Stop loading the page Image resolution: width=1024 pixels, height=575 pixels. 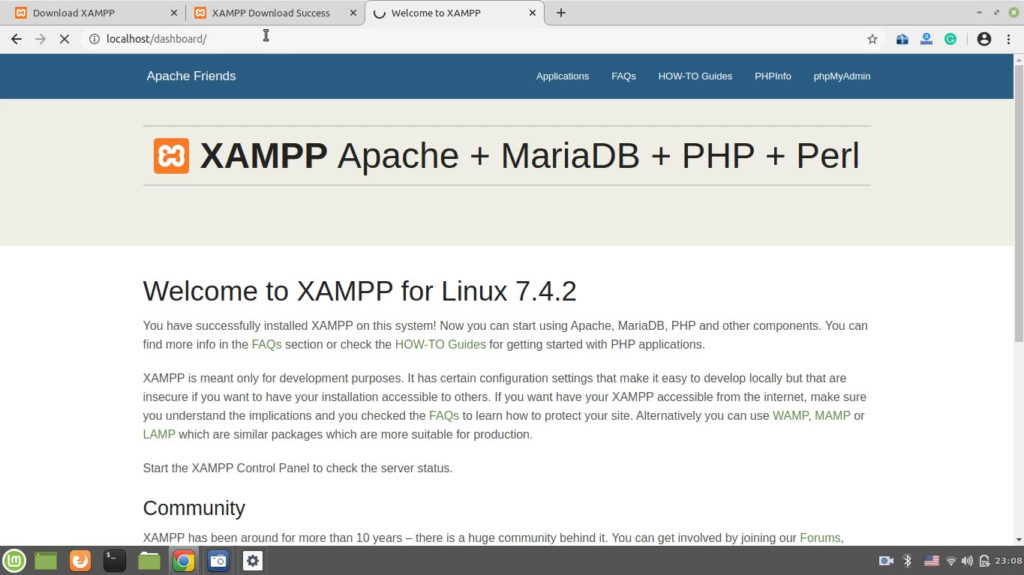point(64,39)
